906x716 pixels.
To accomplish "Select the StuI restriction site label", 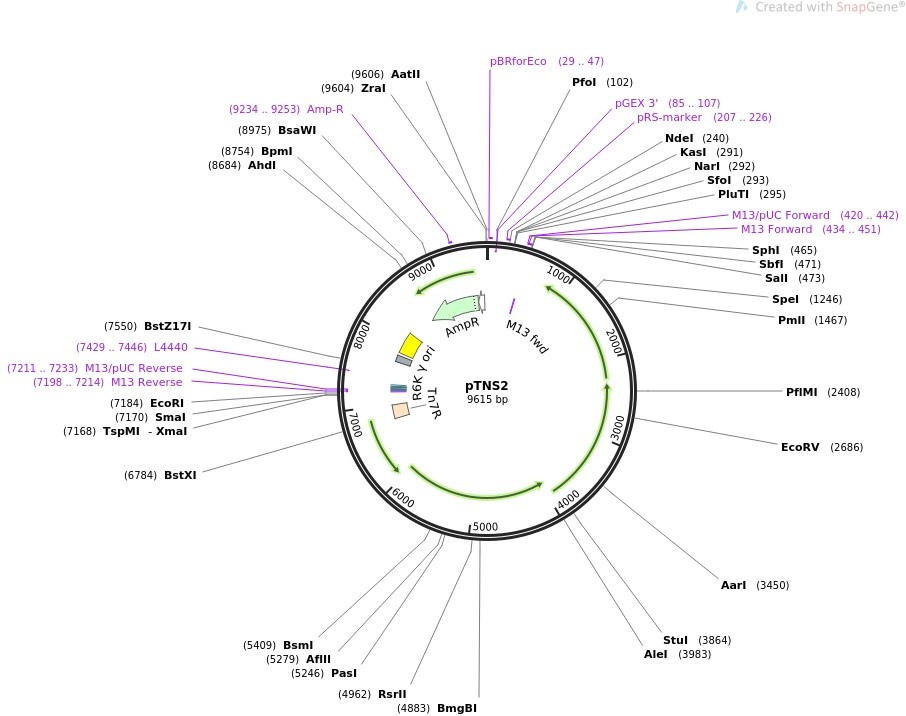I will [675, 640].
